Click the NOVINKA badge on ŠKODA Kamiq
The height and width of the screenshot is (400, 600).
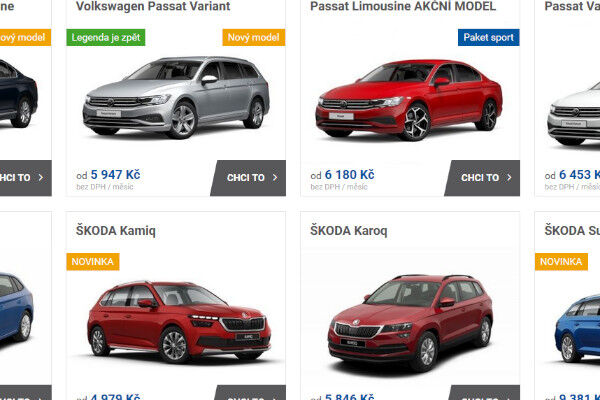[x=93, y=262]
